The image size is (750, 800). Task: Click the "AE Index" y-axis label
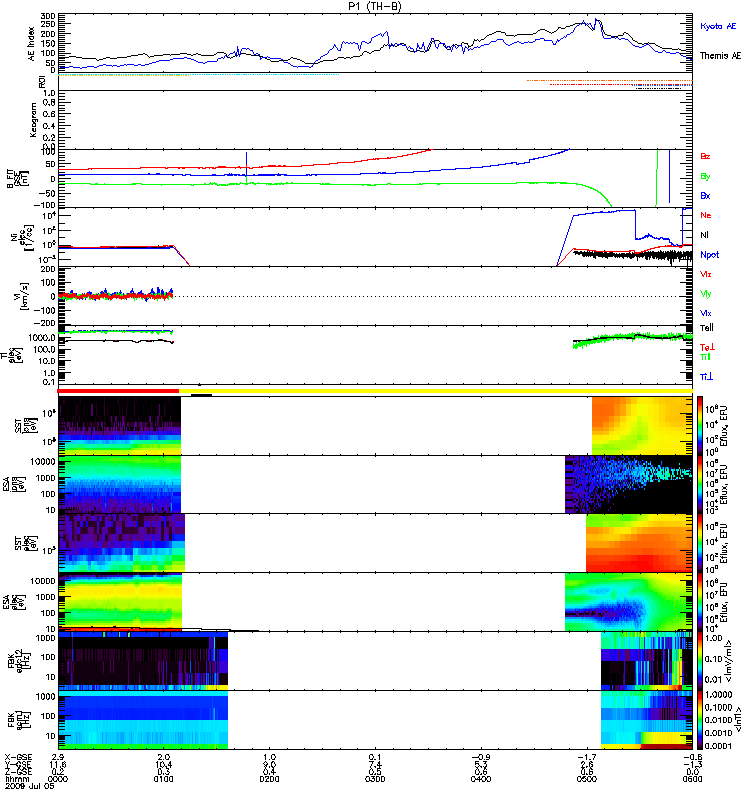32,43
